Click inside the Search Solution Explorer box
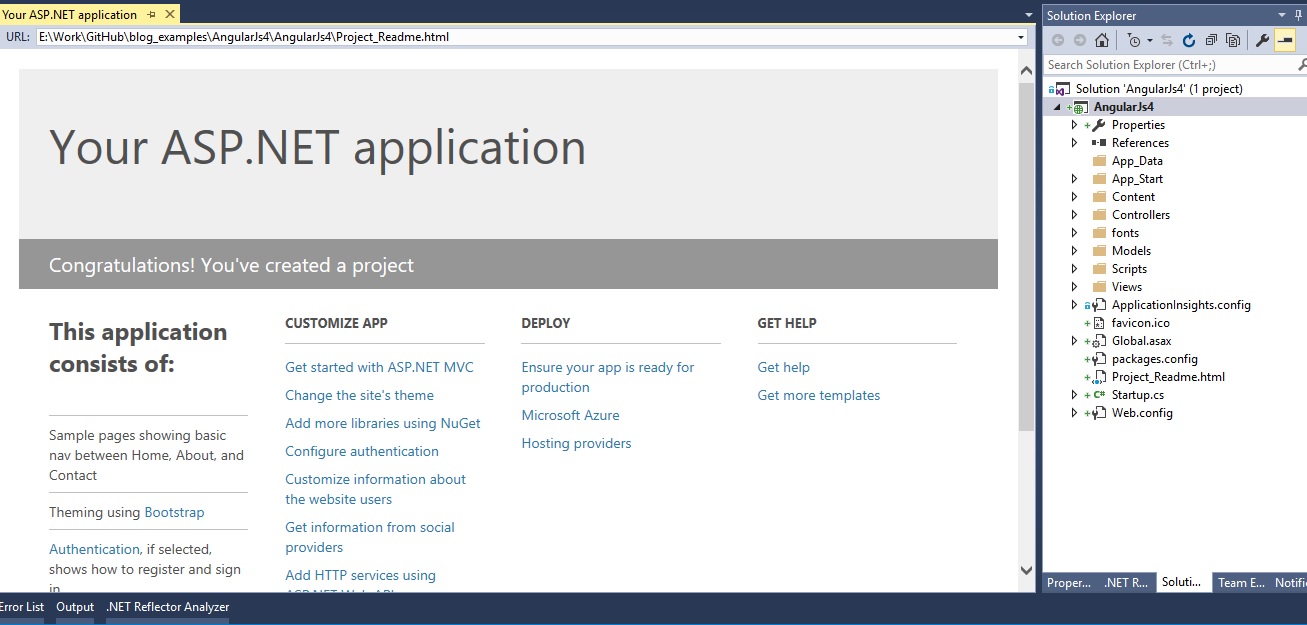 pyautogui.click(x=1150, y=62)
